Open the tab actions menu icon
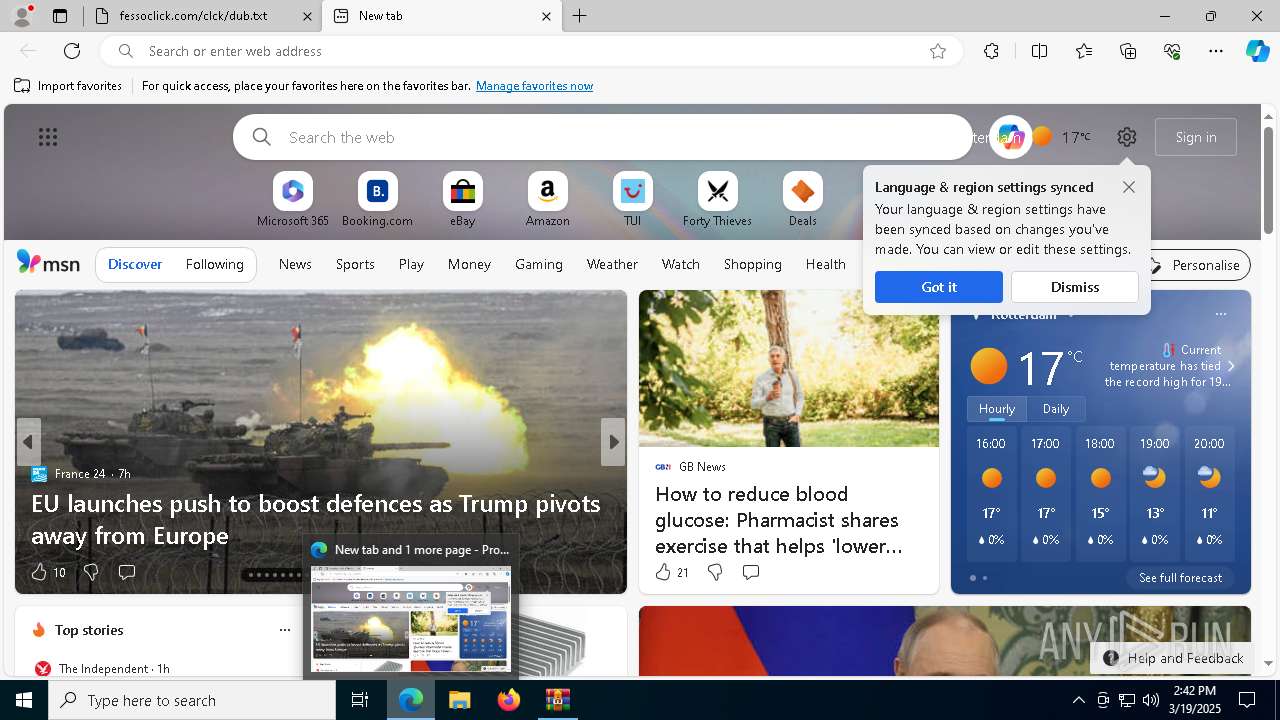The image size is (1280, 720). pos(60,16)
